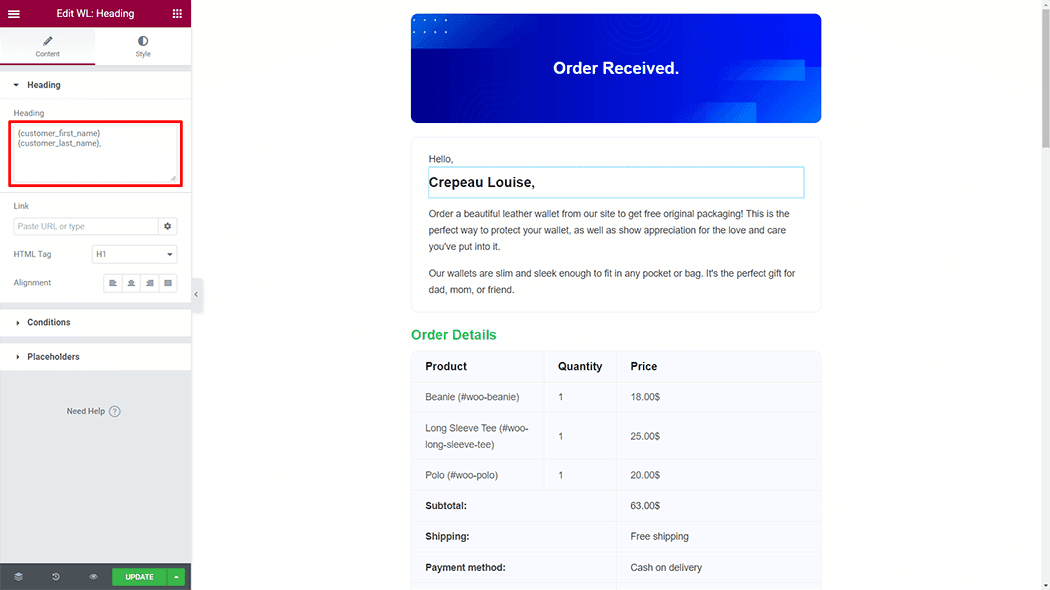Click the Need Help question mark icon
The width and height of the screenshot is (1050, 590).
tap(115, 411)
